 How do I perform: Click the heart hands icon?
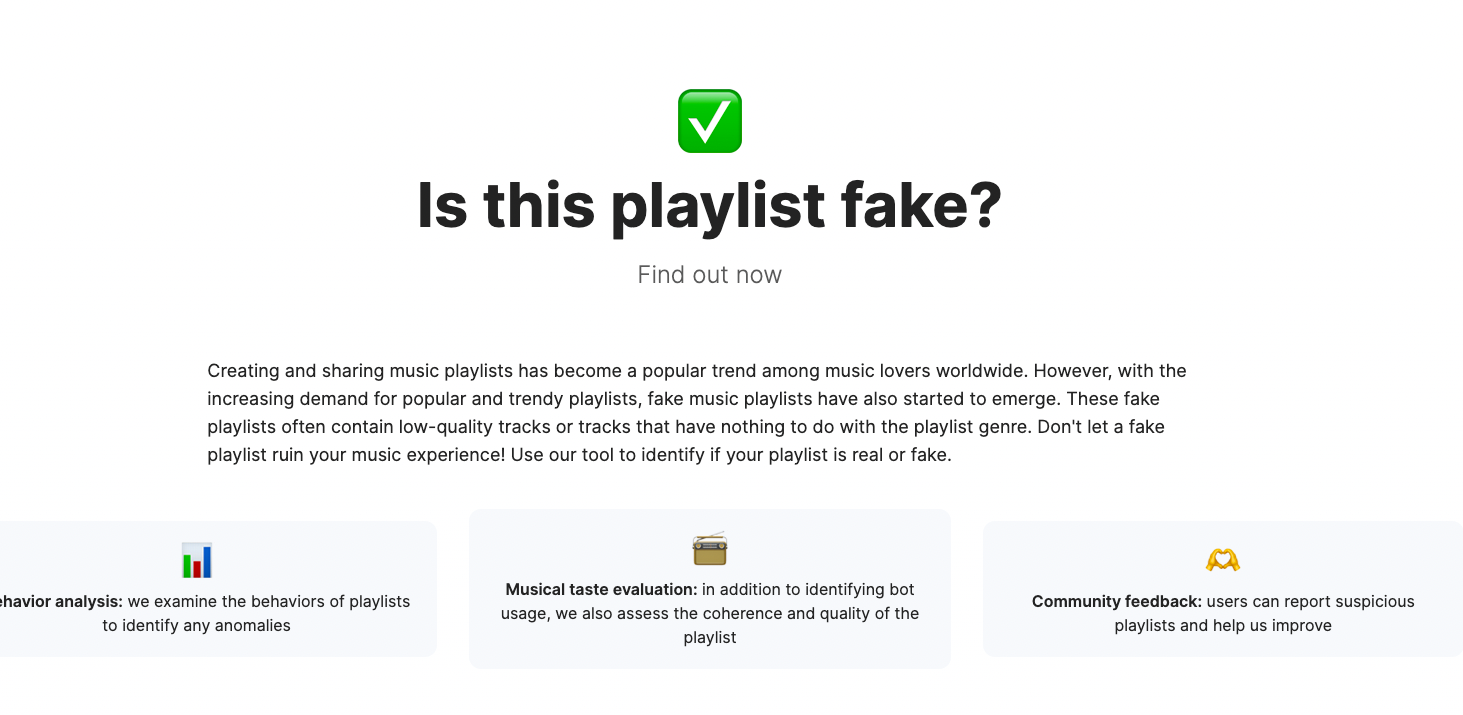[x=1223, y=560]
